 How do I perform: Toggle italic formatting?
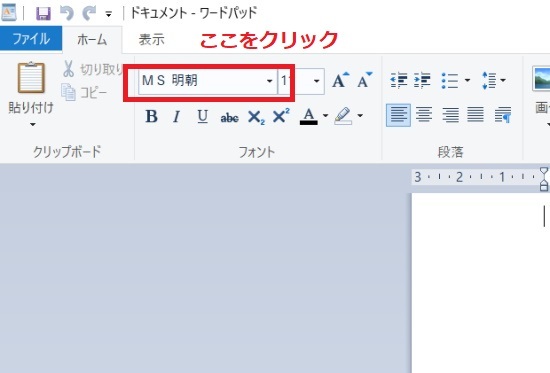pos(176,116)
